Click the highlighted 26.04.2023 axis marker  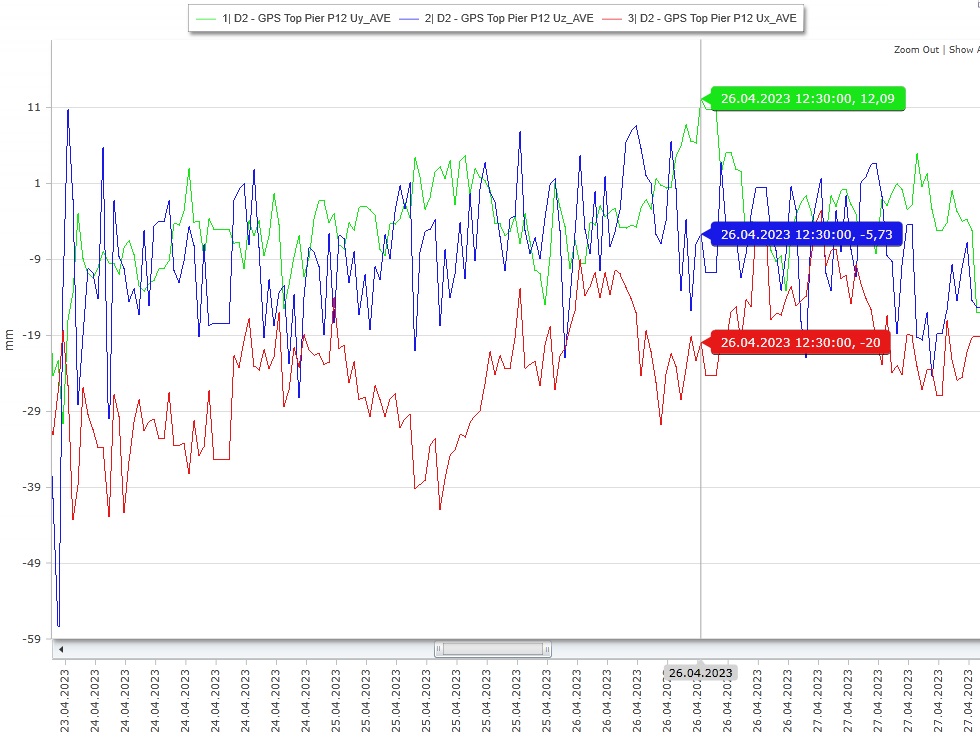[700, 673]
